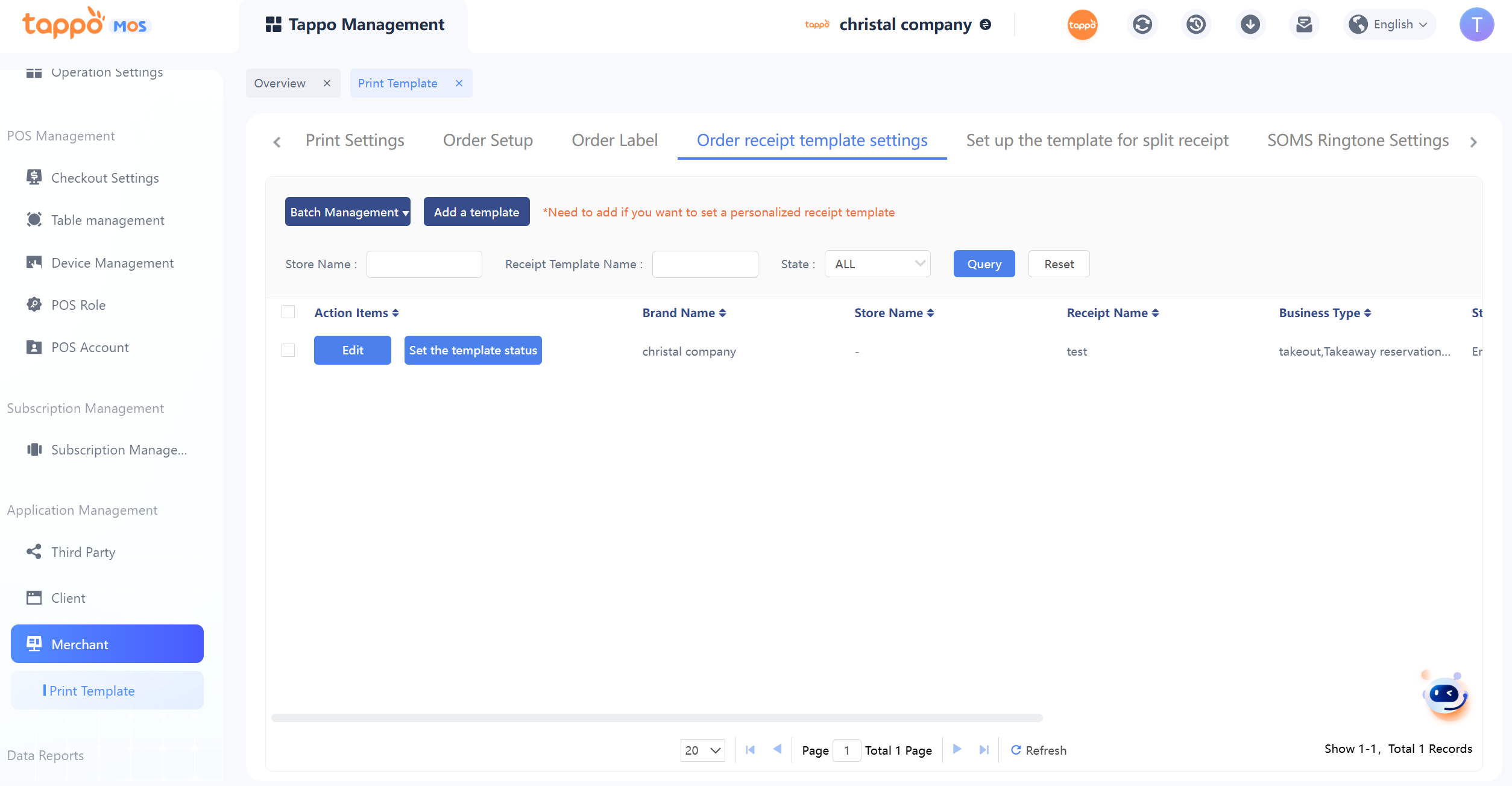Image resolution: width=1512 pixels, height=786 pixels.
Task: Click the Receipt Template Name input field
Action: tap(705, 264)
